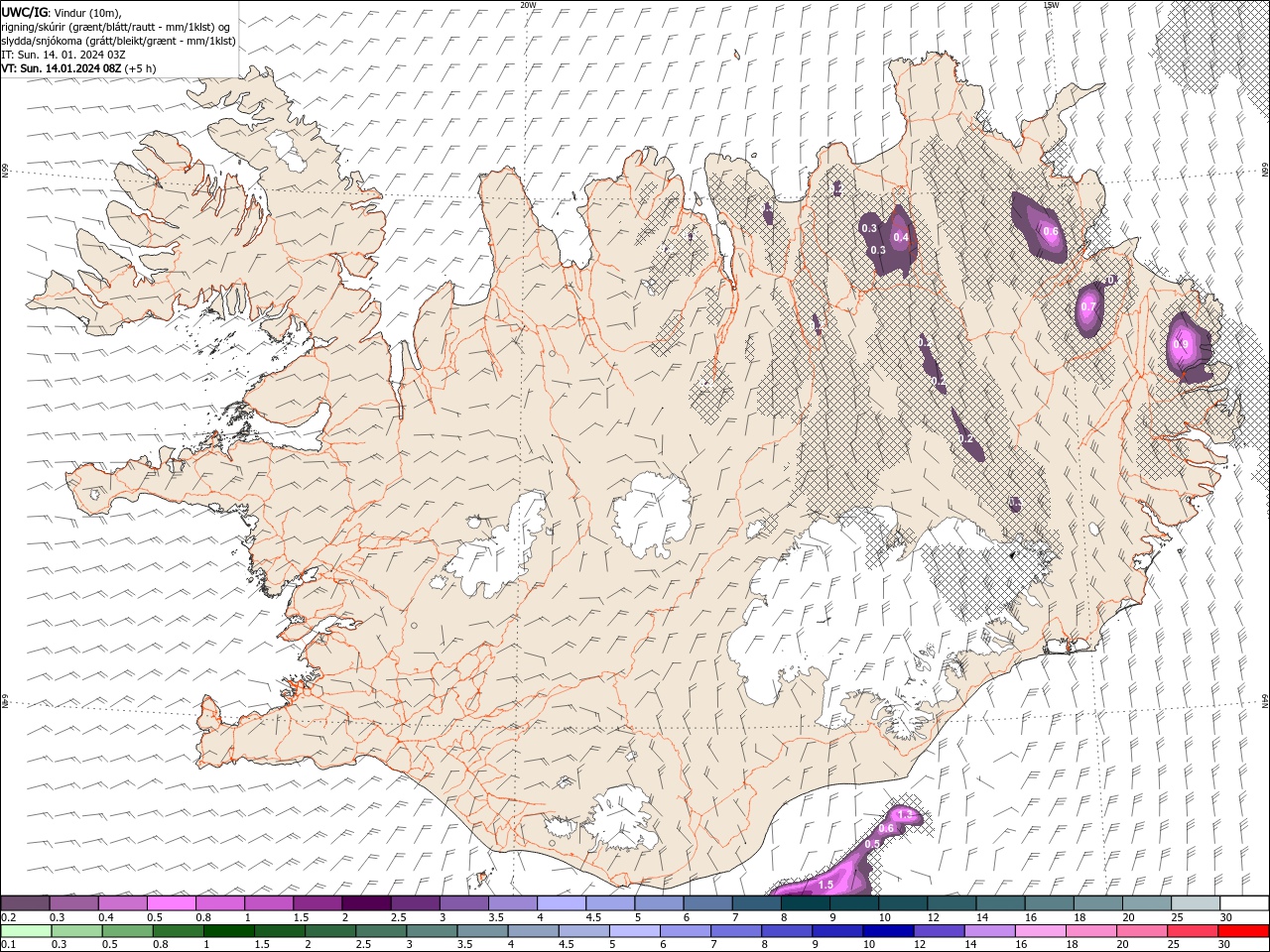Click the 0.6 value in the northeast snow cell
Image resolution: width=1270 pixels, height=952 pixels.
[x=1051, y=232]
